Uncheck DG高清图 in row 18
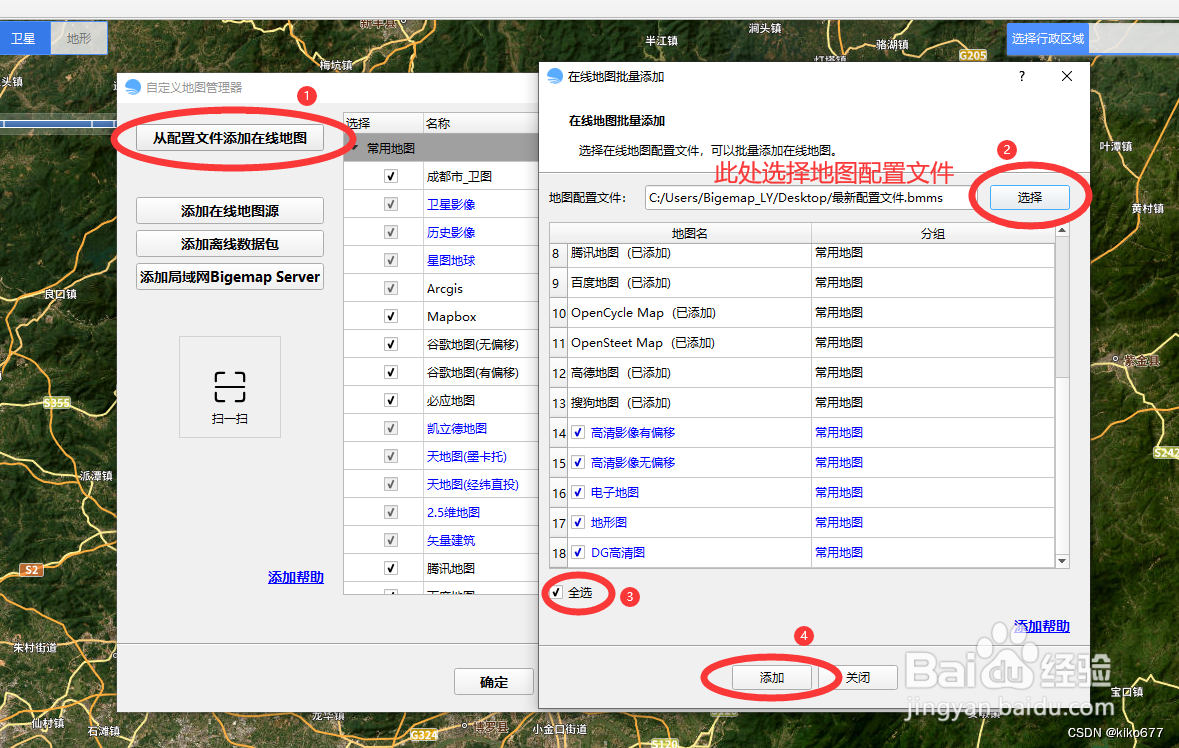The height and width of the screenshot is (748, 1179). 577,552
